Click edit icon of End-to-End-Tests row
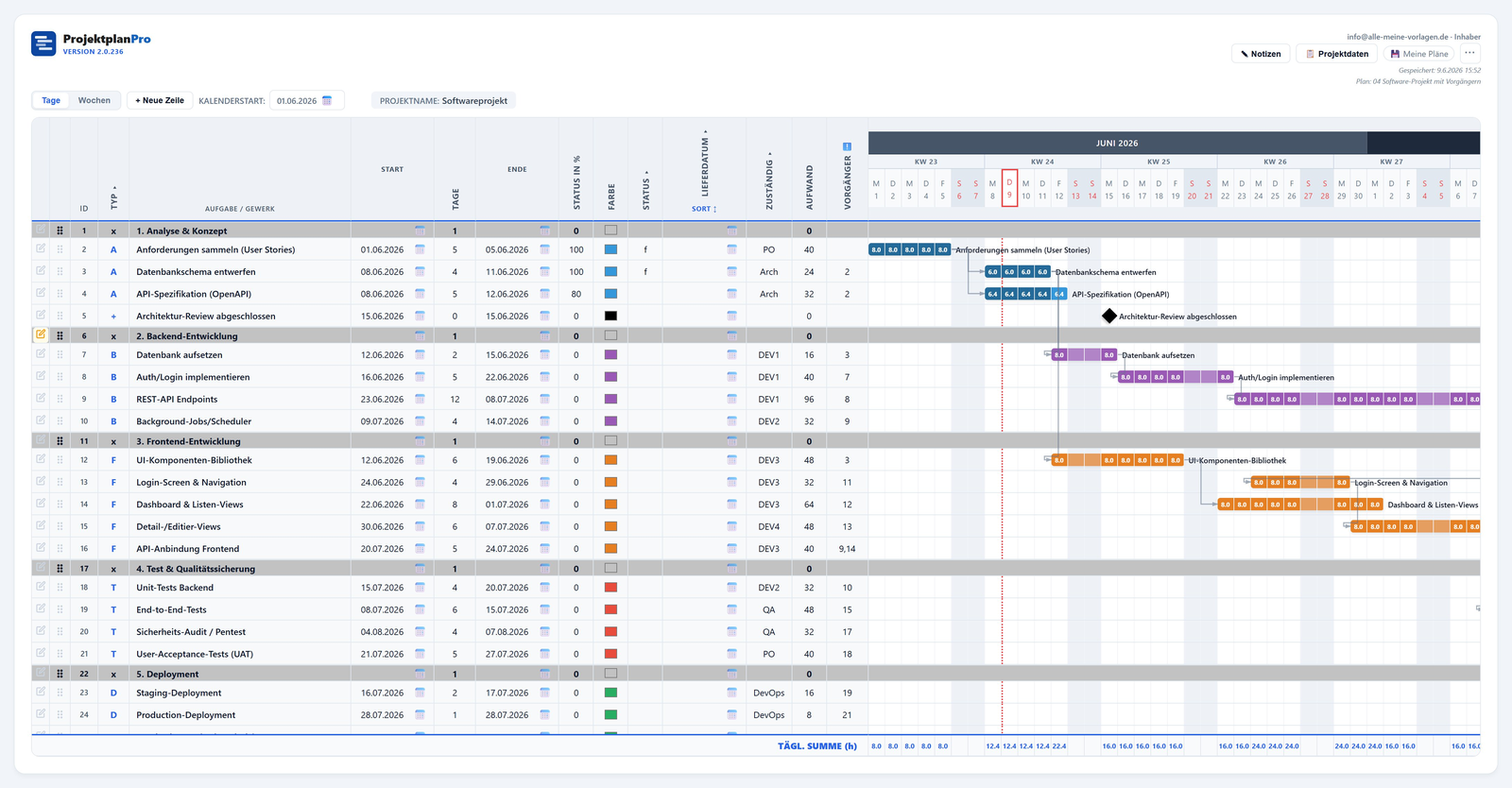 point(41,608)
